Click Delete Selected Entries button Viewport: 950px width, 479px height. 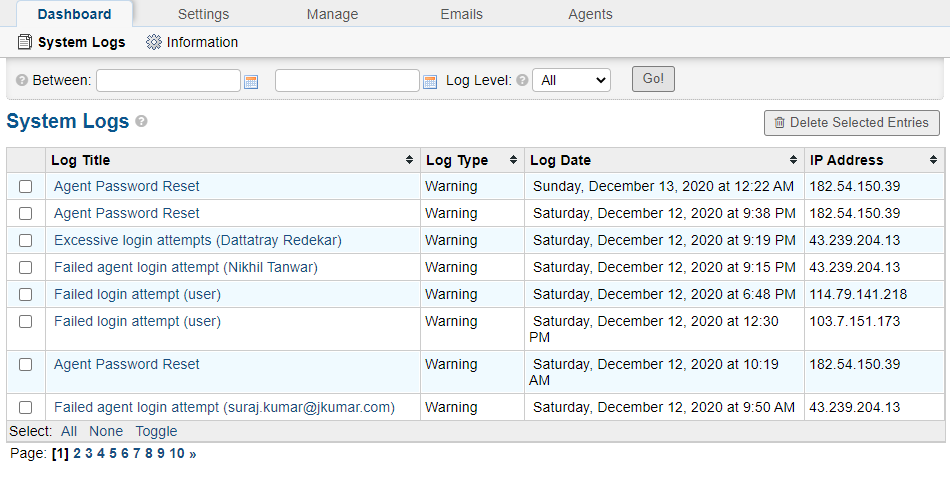[852, 123]
